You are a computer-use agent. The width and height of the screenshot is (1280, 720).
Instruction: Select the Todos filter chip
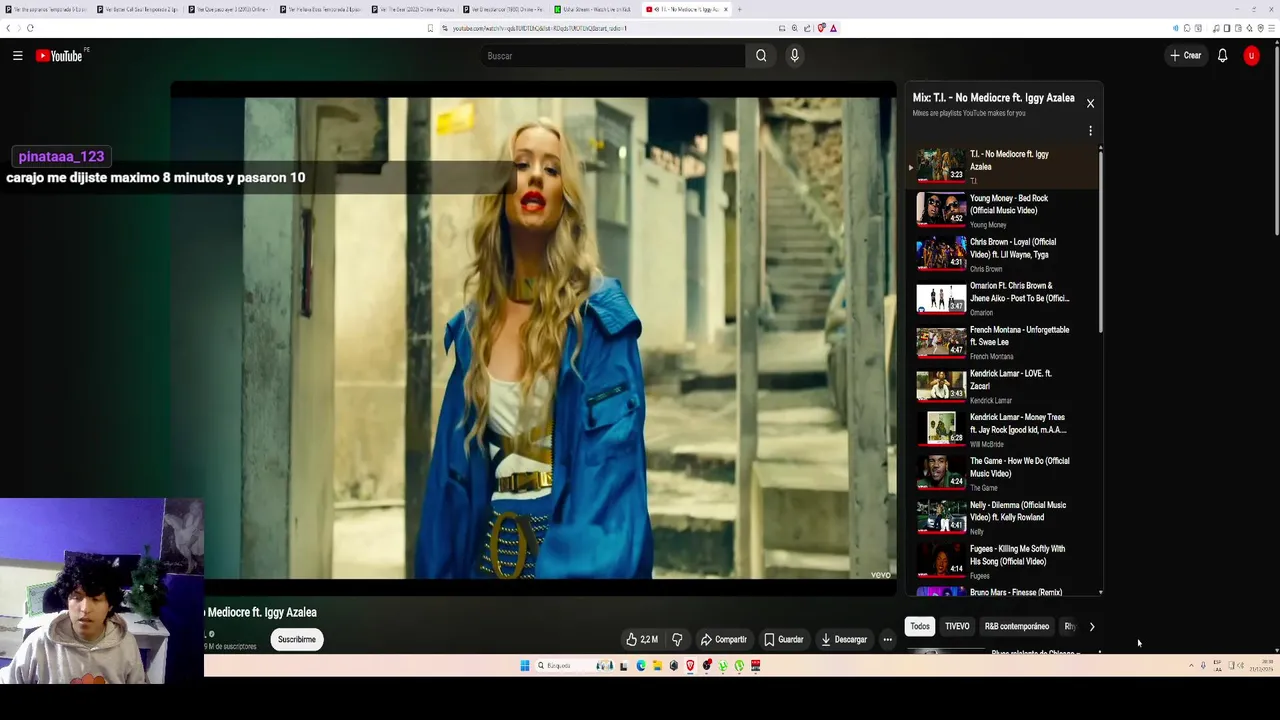[920, 626]
